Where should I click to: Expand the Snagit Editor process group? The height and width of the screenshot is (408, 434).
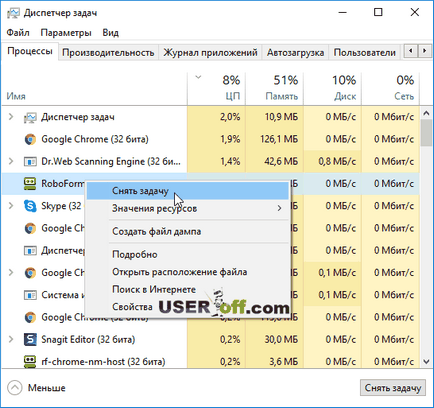click(11, 339)
